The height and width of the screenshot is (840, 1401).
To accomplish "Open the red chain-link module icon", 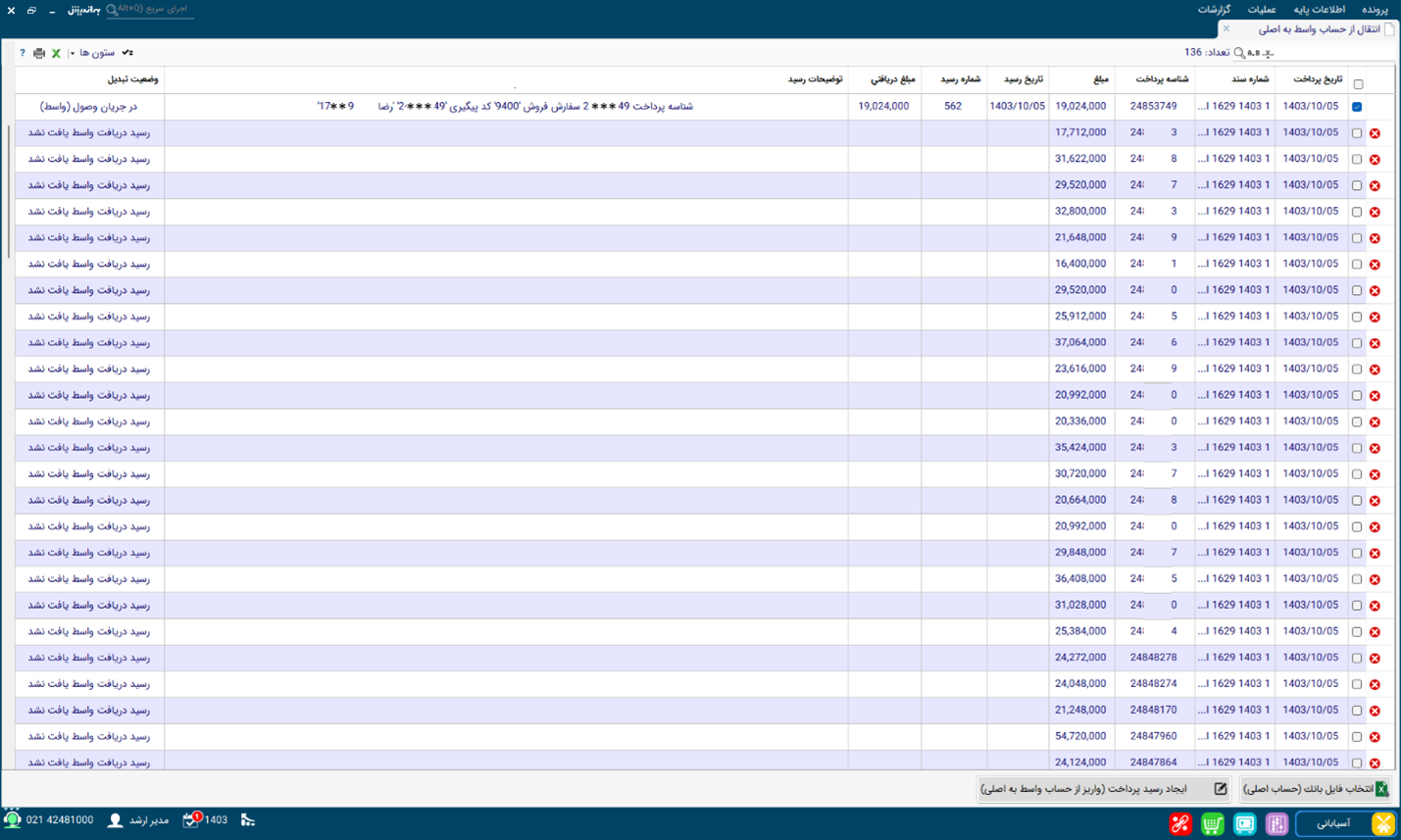I will (x=1180, y=824).
